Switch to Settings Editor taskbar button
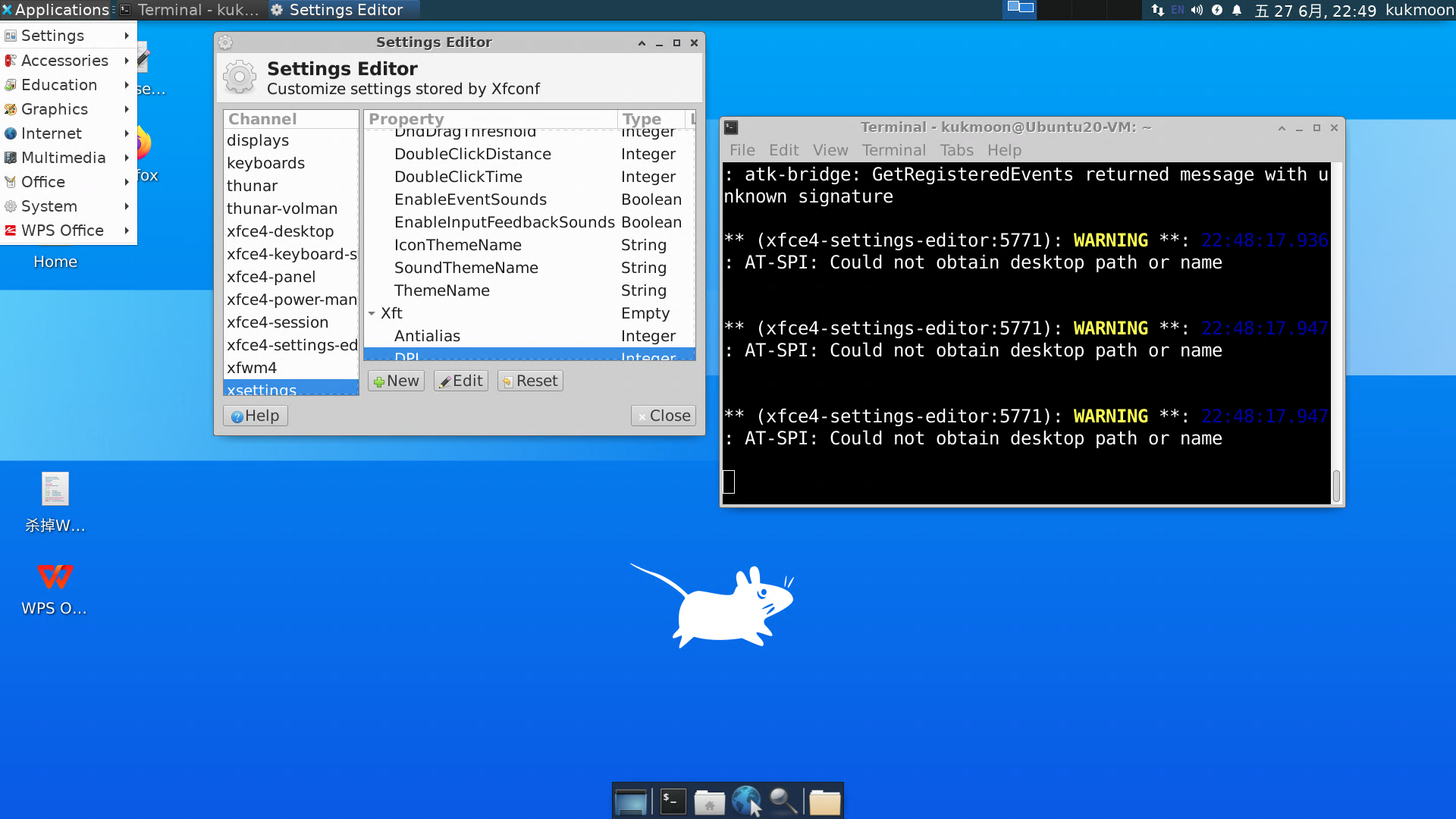This screenshot has height=819, width=1456. tap(343, 10)
